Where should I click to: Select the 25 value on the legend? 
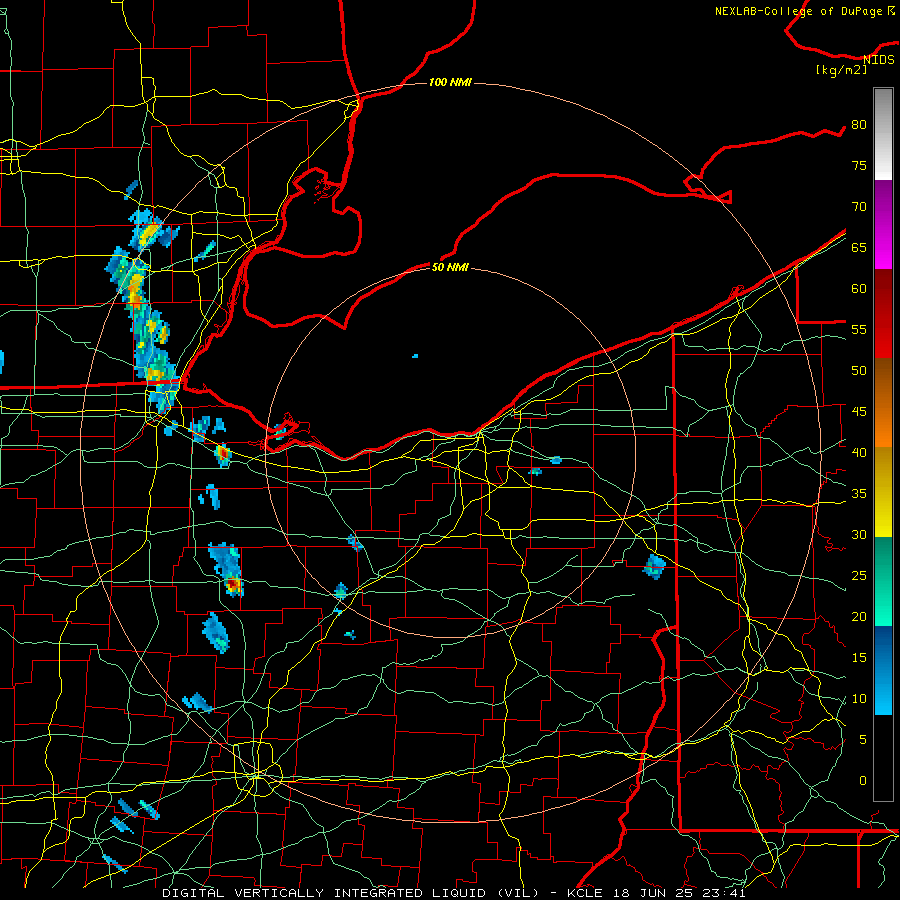coord(859,576)
